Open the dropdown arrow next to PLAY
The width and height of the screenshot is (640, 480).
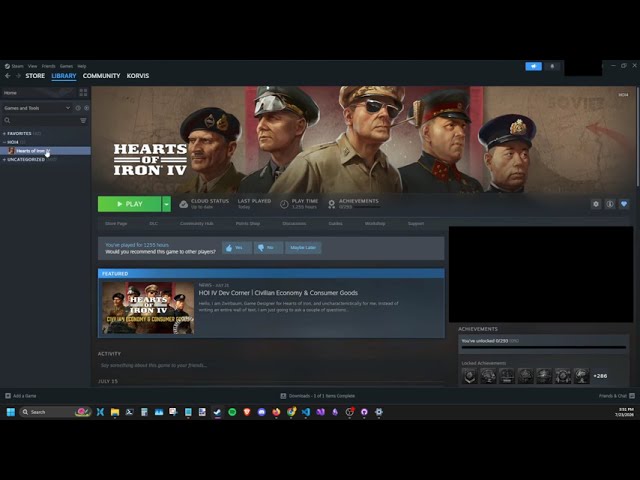pyautogui.click(x=167, y=204)
